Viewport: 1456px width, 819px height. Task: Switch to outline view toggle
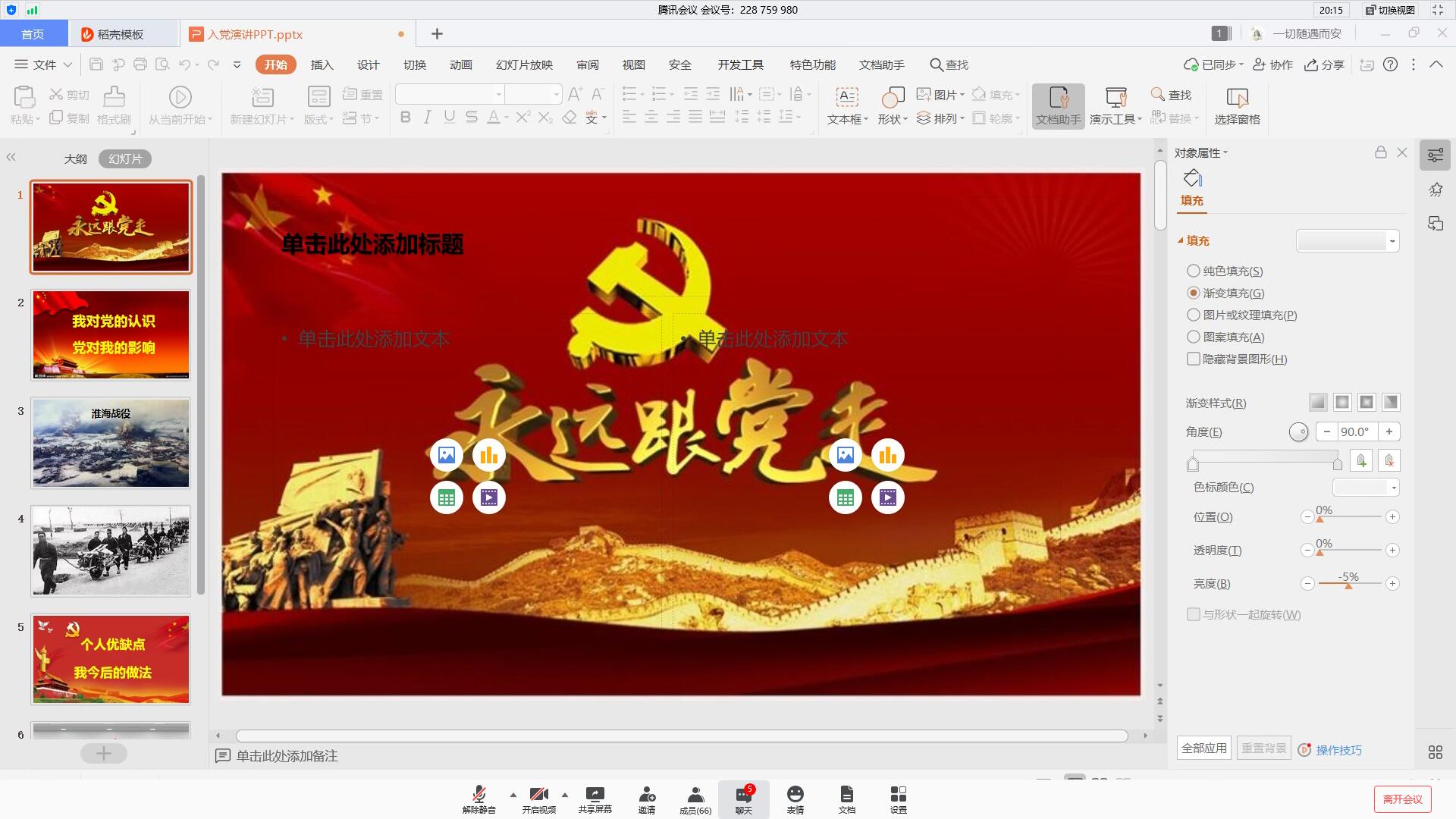(x=75, y=158)
